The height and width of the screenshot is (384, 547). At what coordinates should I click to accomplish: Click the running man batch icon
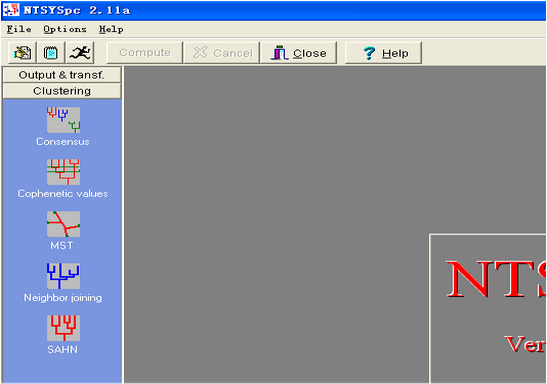(80, 53)
